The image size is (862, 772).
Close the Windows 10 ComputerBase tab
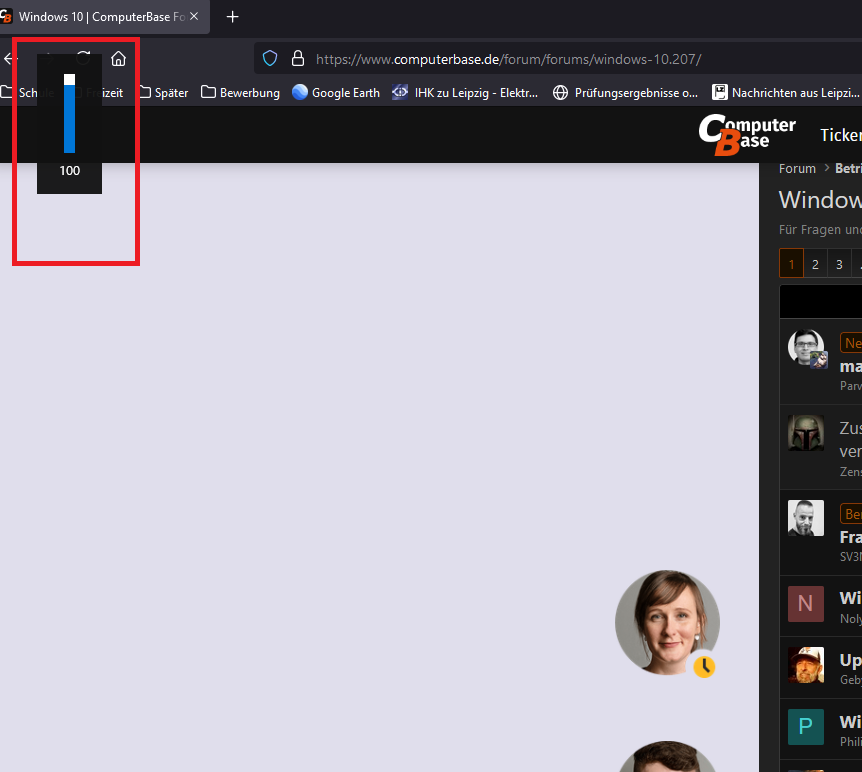coord(194,16)
